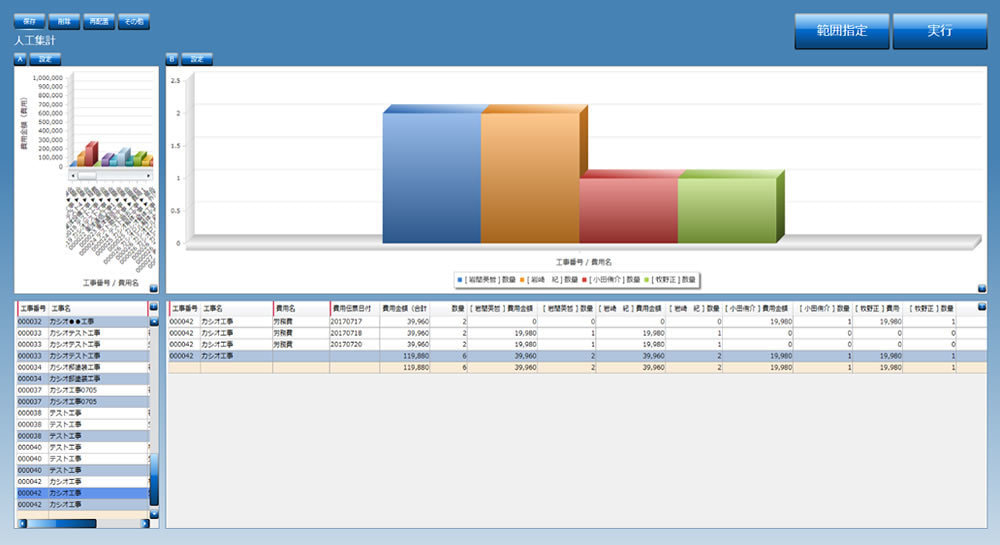Open 設定 for chart panel A
1000x545 pixels.
pos(46,58)
